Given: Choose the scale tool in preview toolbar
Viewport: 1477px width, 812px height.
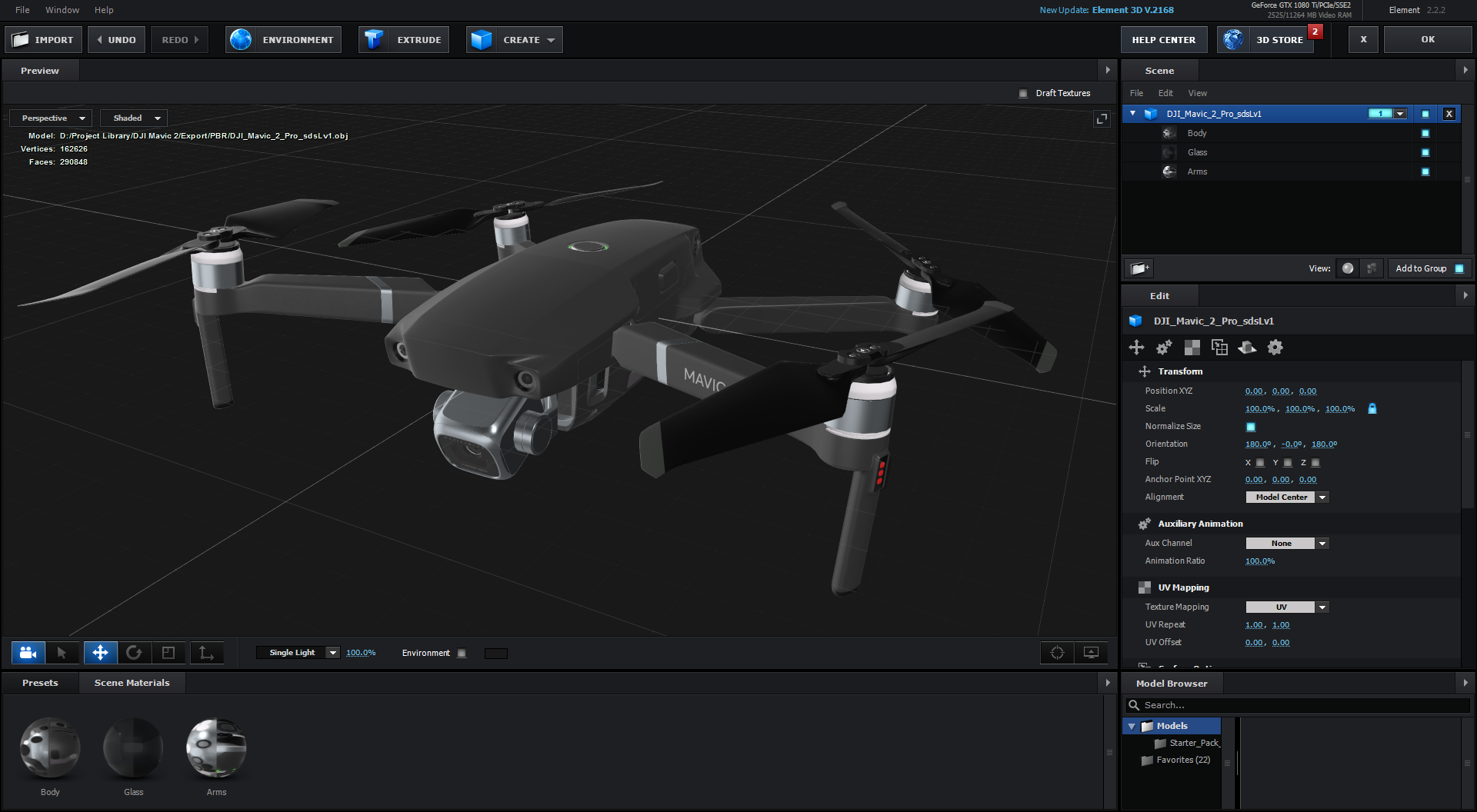Looking at the screenshot, I should pos(168,653).
